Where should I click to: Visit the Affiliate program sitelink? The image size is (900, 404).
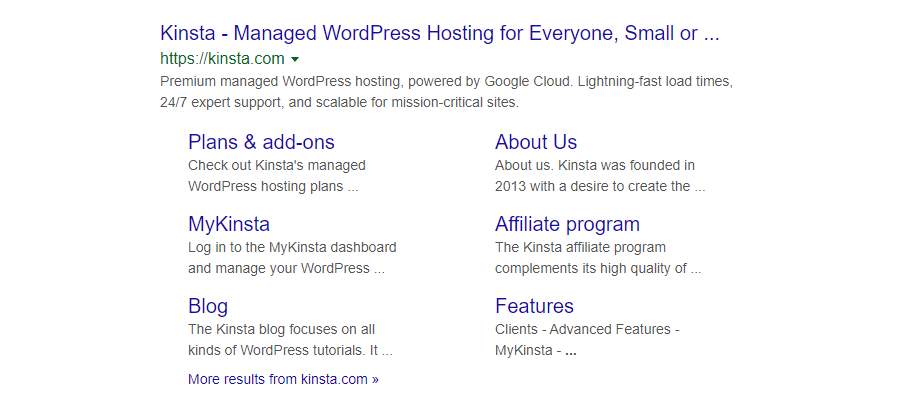[567, 224]
